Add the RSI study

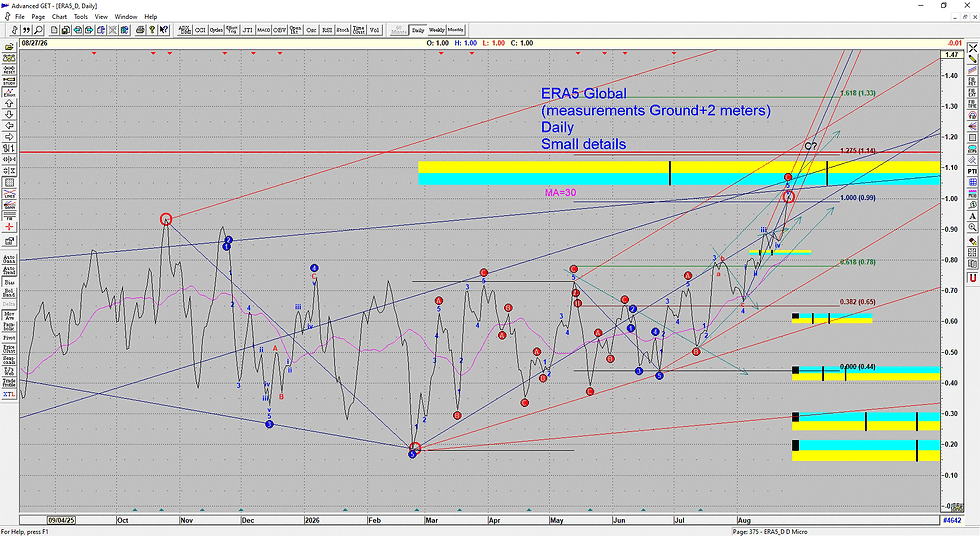coord(327,29)
